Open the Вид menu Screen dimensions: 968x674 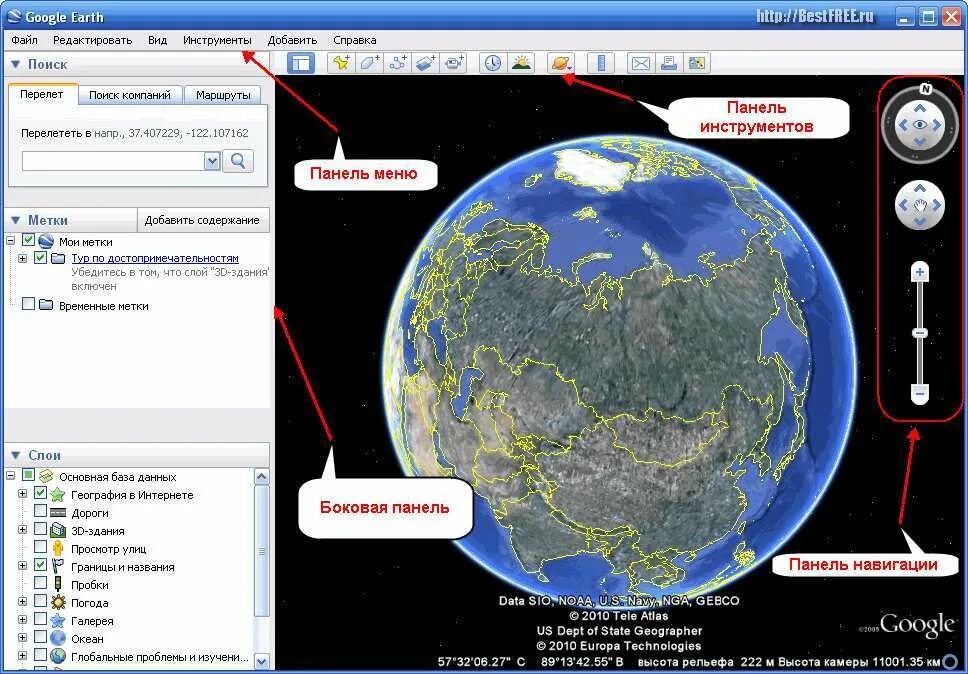pyautogui.click(x=157, y=40)
